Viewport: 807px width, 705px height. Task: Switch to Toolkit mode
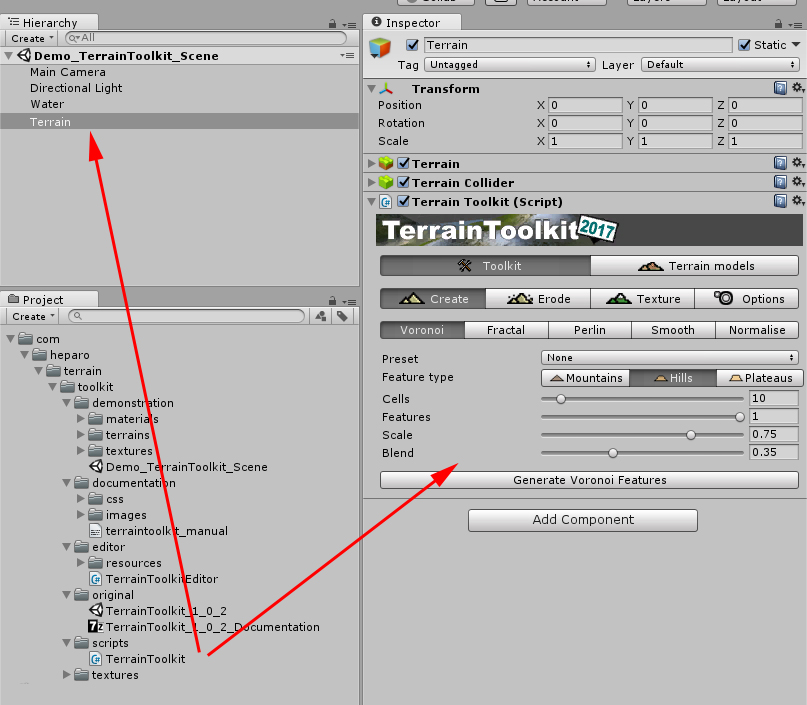485,266
